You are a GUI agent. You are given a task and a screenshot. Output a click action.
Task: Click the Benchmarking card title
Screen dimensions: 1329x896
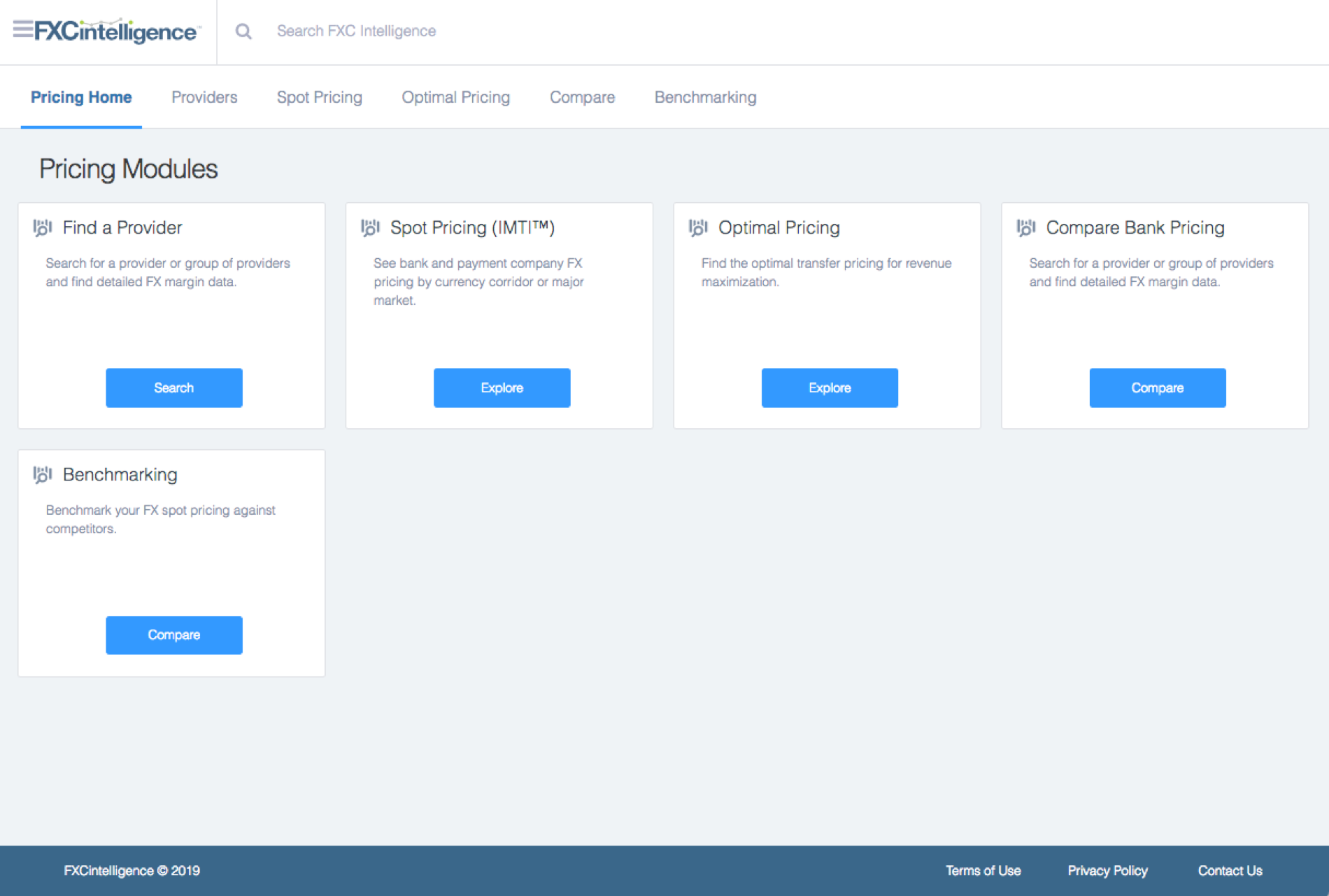120,474
